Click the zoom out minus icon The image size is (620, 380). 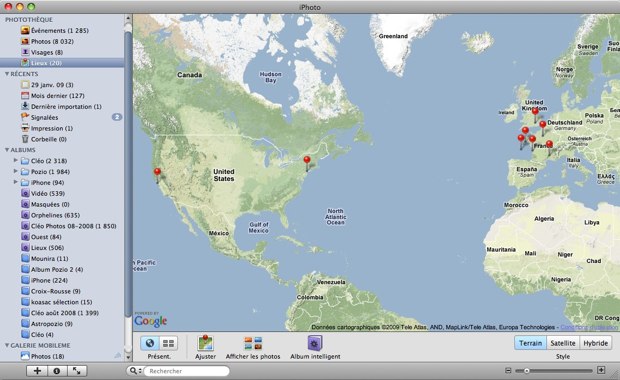tap(508, 371)
